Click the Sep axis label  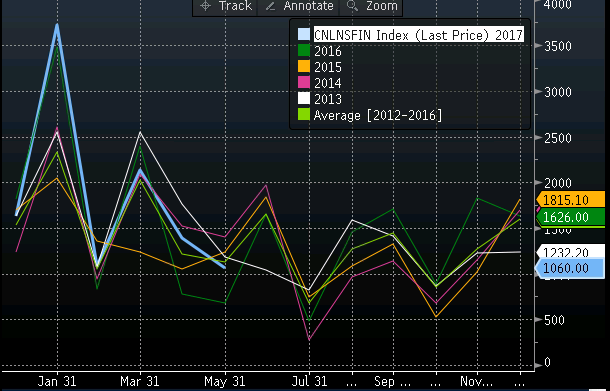tap(392, 382)
